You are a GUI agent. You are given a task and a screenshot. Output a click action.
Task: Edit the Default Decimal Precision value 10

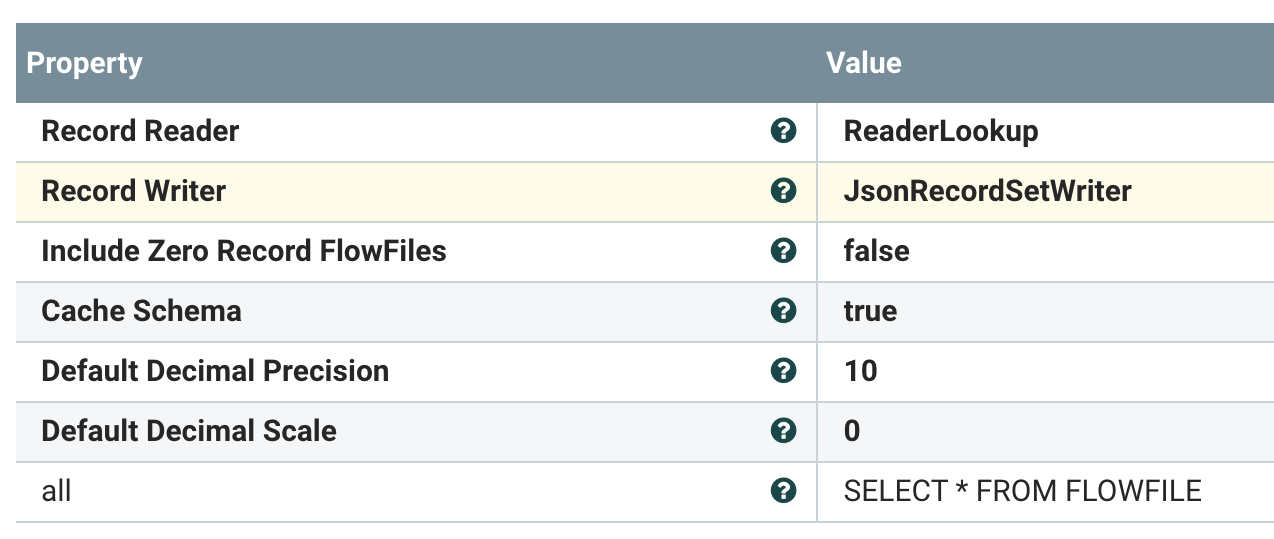(x=860, y=371)
